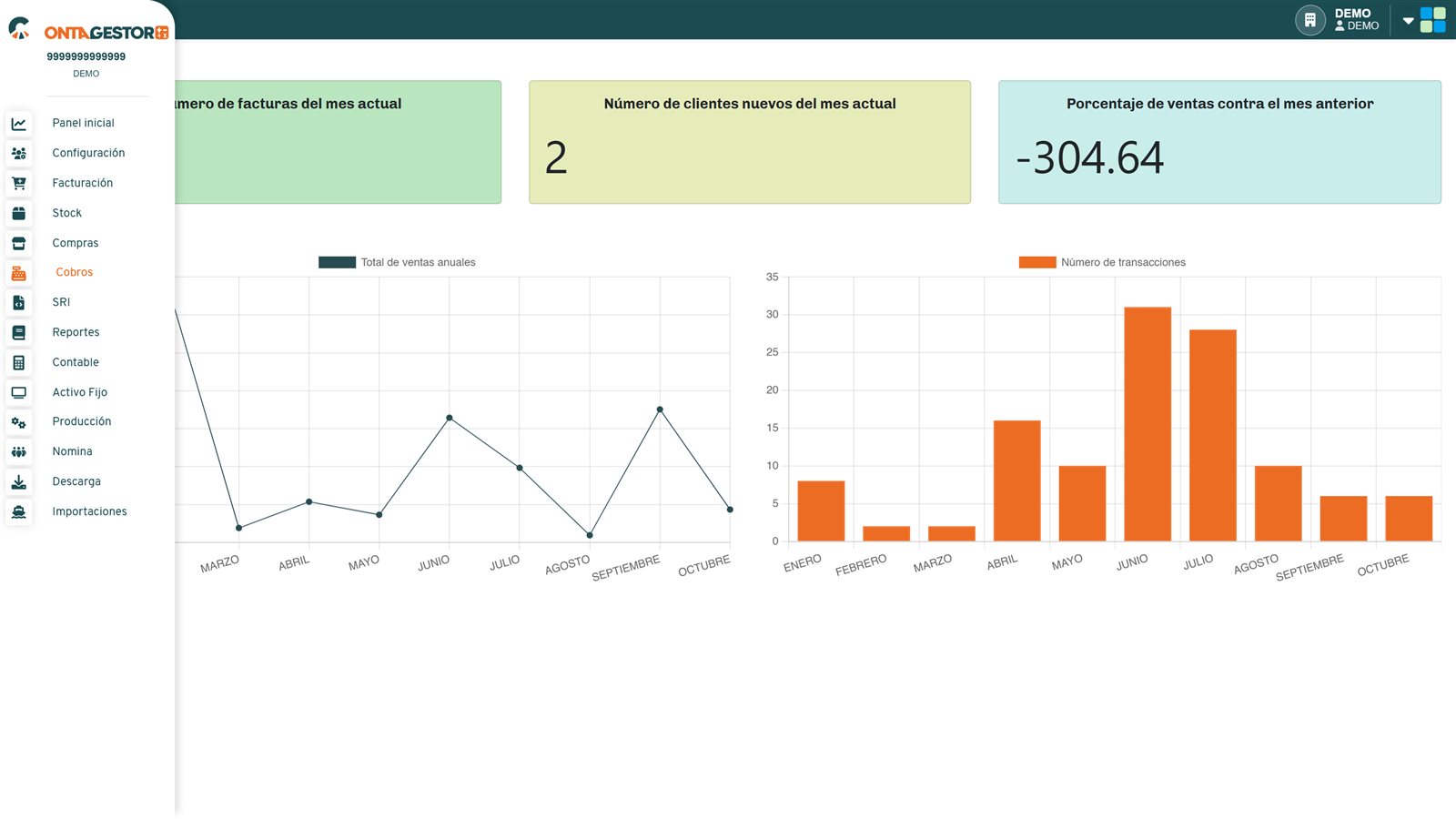Screen dimensions: 1456x819
Task: Open the colored squares app switcher
Action: tap(1433, 20)
